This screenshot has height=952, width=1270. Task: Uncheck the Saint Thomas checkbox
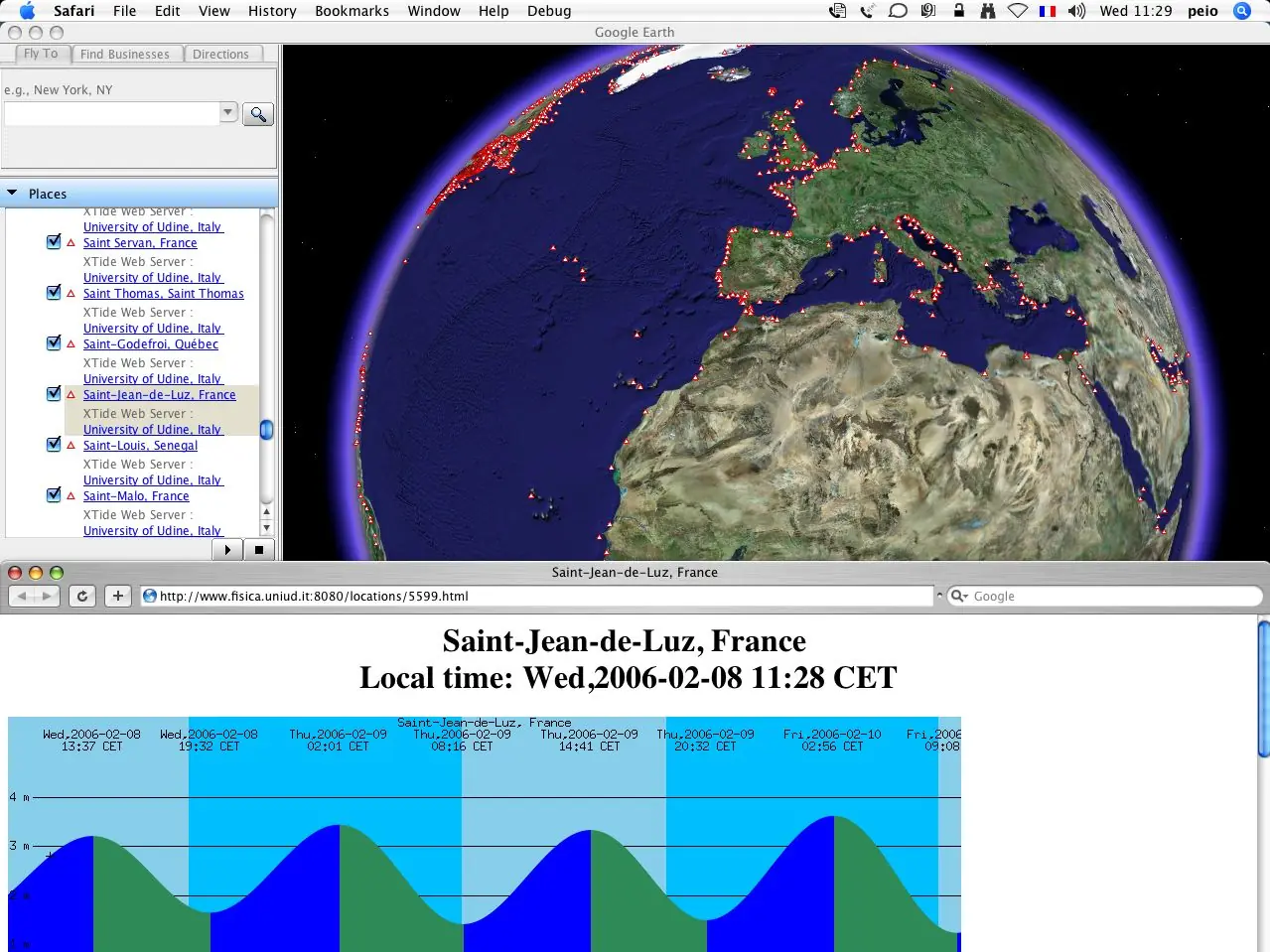[54, 292]
